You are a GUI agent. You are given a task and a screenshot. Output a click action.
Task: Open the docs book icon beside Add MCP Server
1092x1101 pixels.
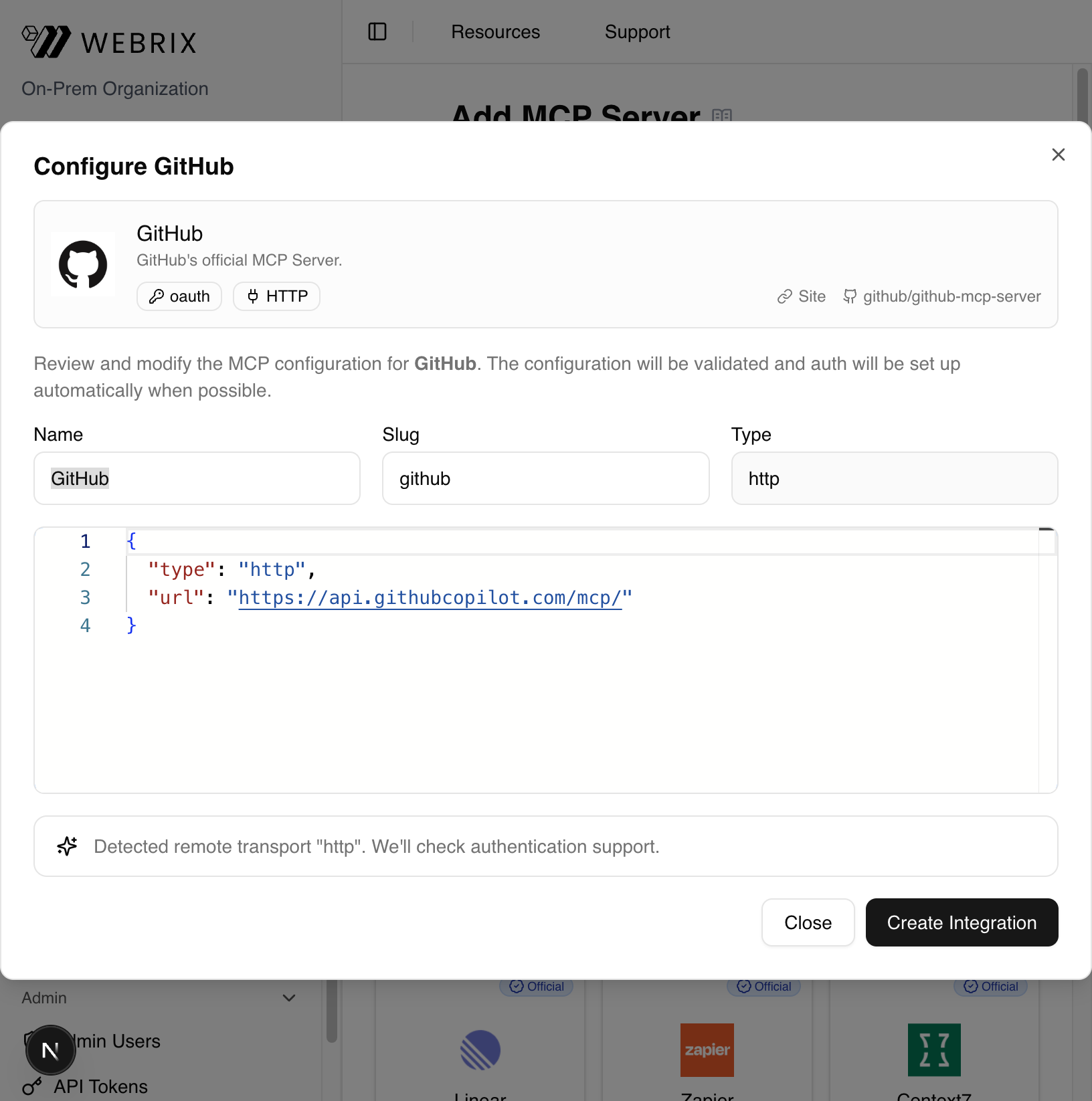tap(722, 115)
